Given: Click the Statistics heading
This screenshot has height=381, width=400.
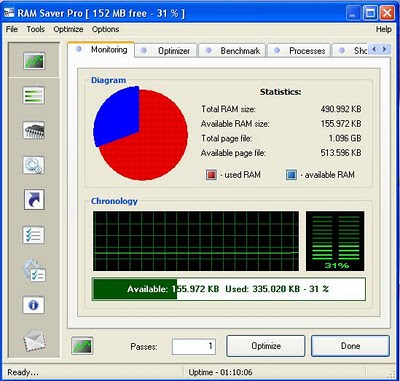Looking at the screenshot, I should (281, 92).
